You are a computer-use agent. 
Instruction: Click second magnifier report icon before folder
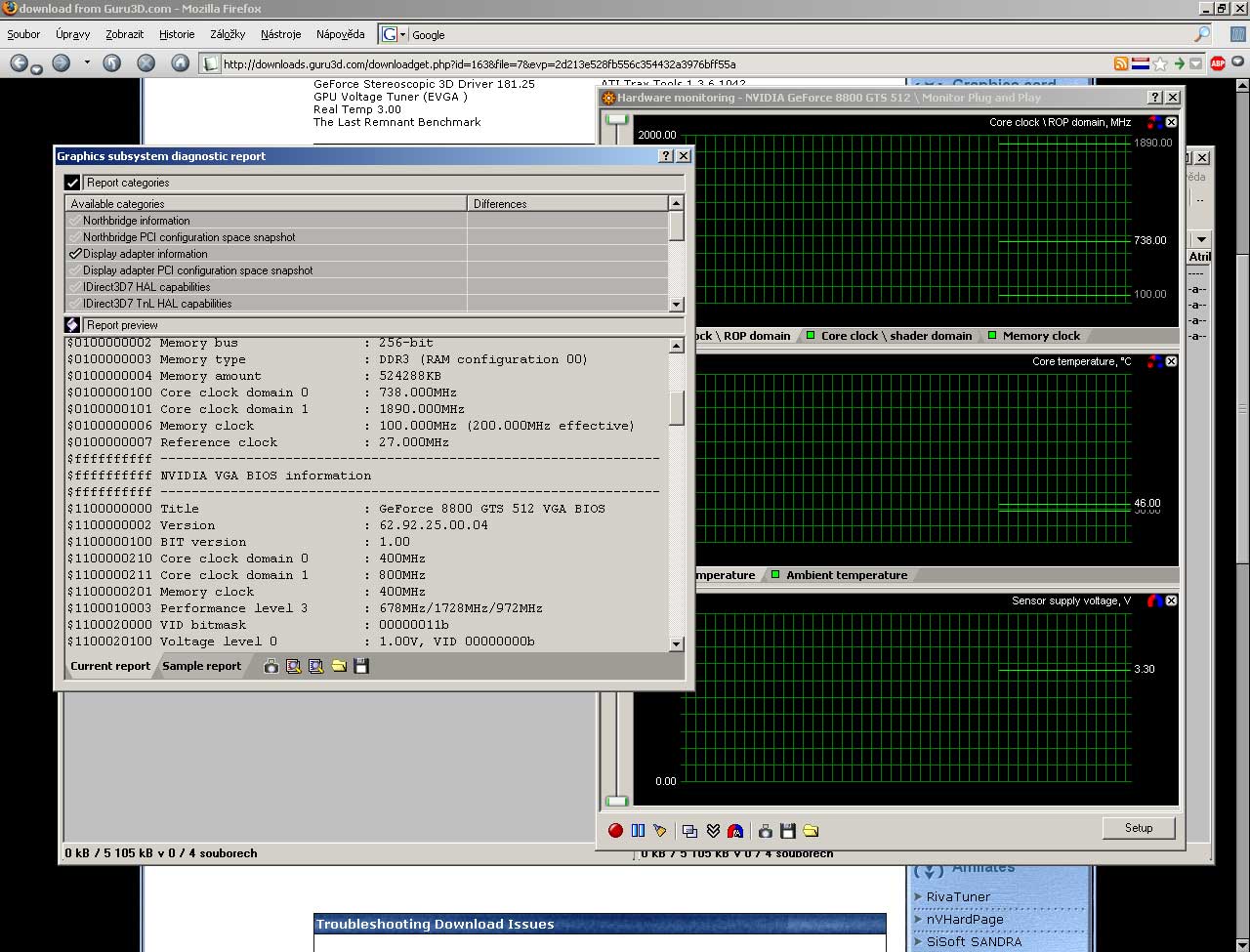pyautogui.click(x=315, y=666)
